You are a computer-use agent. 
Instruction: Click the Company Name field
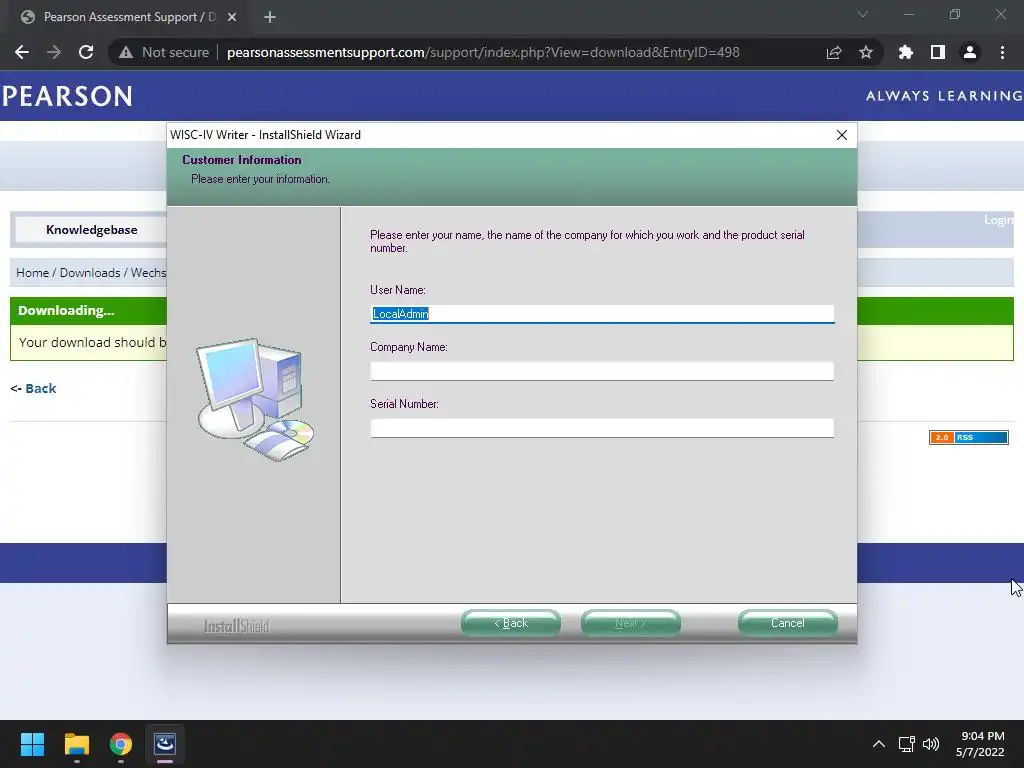point(602,371)
